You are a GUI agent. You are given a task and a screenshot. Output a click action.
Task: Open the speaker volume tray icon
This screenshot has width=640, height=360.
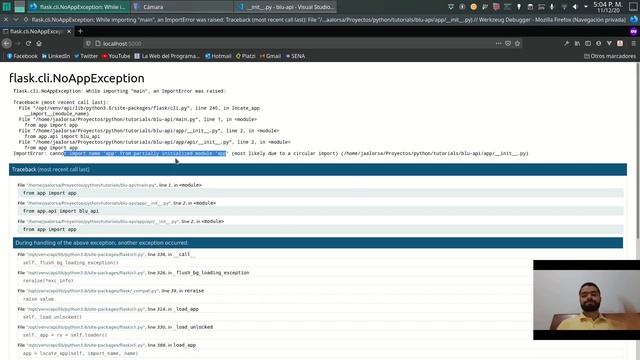tap(575, 7)
